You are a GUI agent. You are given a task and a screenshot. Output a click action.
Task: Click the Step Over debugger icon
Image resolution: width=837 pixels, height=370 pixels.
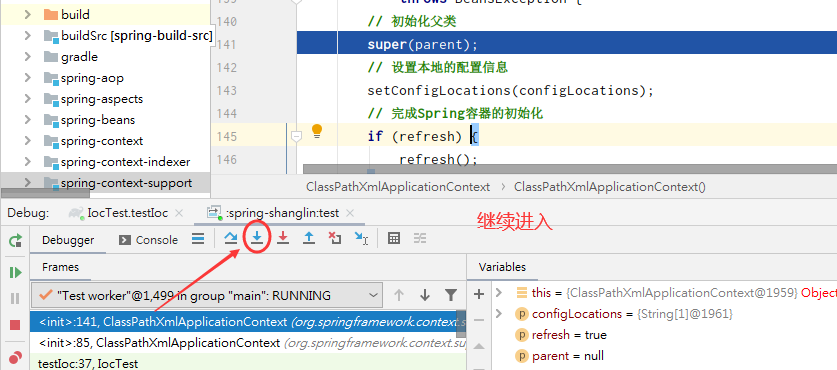click(231, 238)
